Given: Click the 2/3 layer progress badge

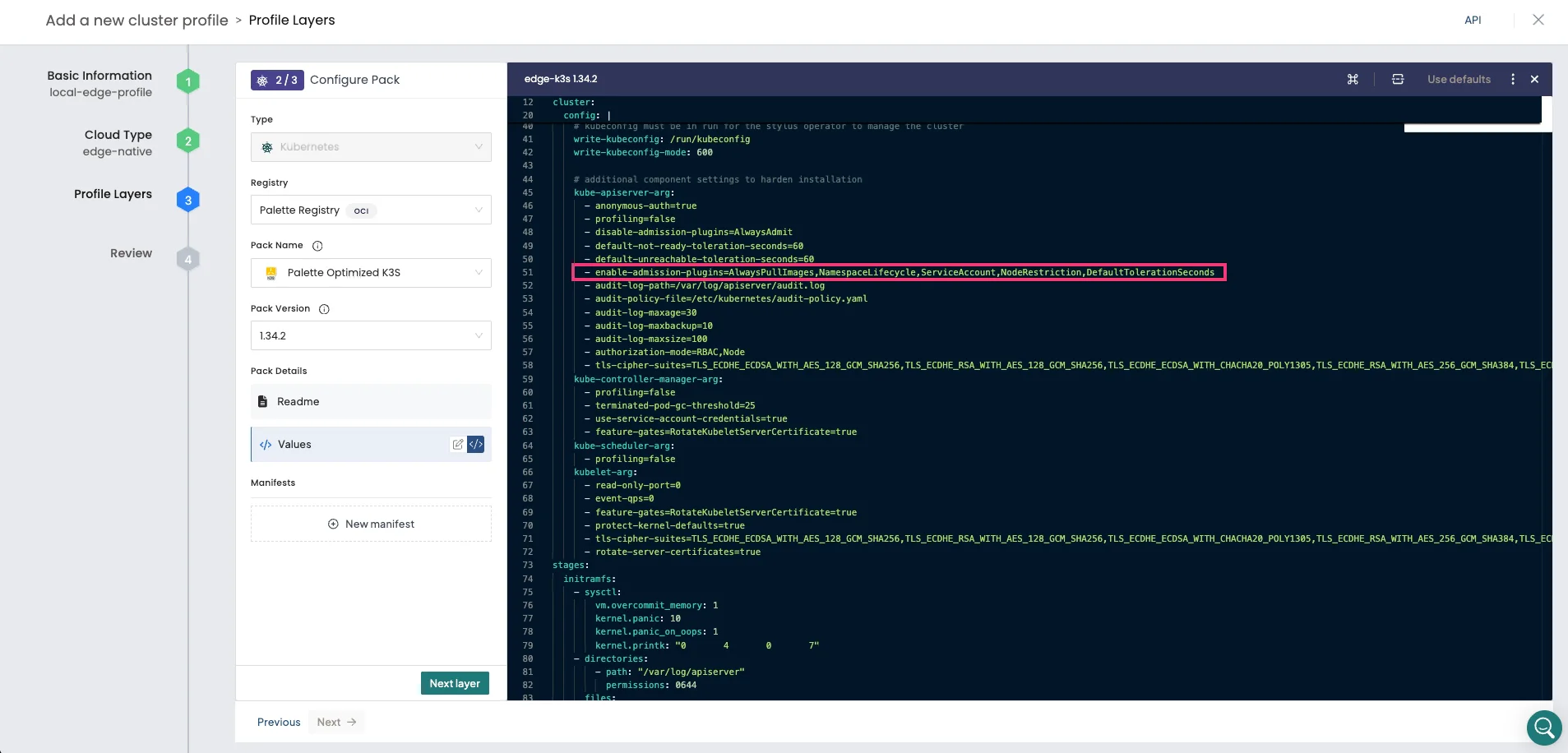Looking at the screenshot, I should click(277, 80).
